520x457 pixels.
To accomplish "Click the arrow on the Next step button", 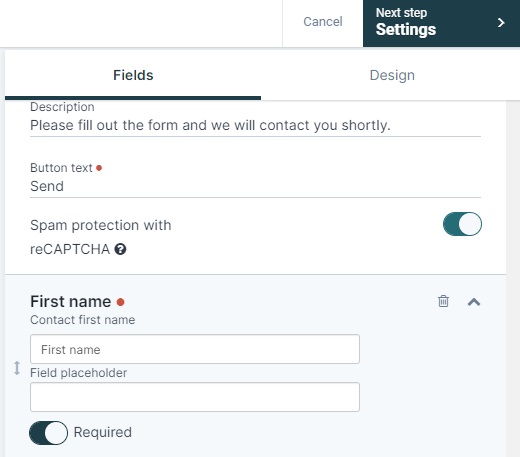I will tap(501, 23).
